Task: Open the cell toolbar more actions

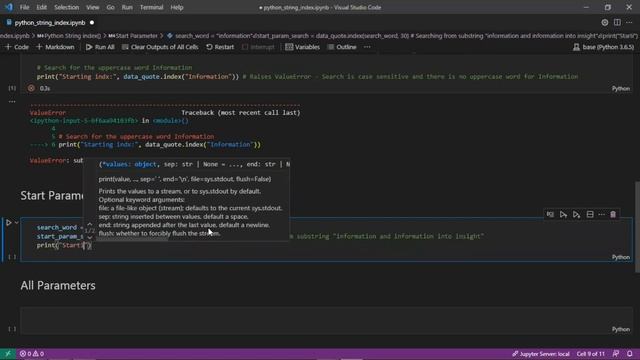Action: 601,214
